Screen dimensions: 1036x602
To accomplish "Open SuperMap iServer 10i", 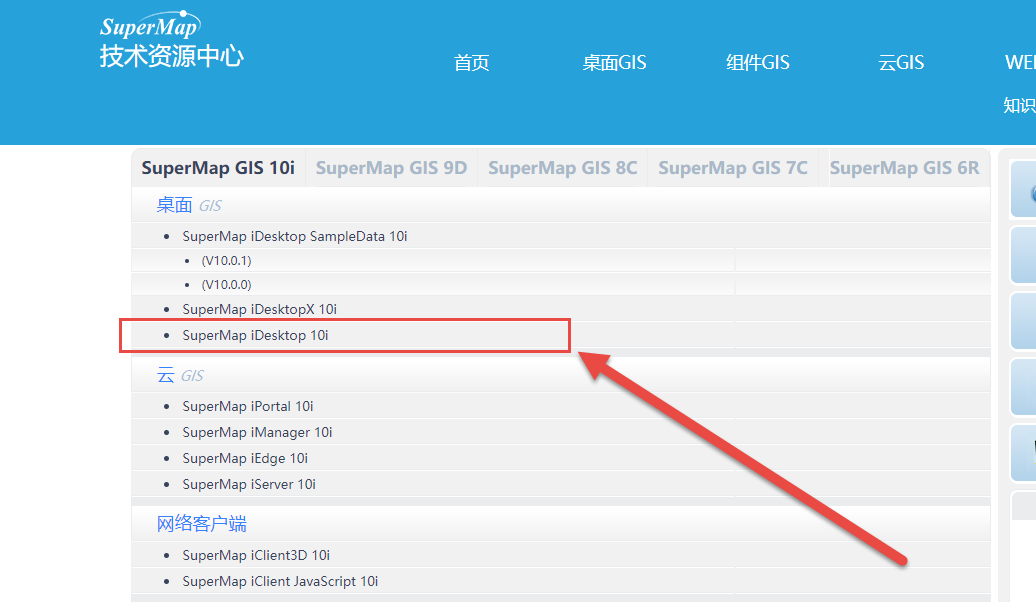I will click(249, 484).
